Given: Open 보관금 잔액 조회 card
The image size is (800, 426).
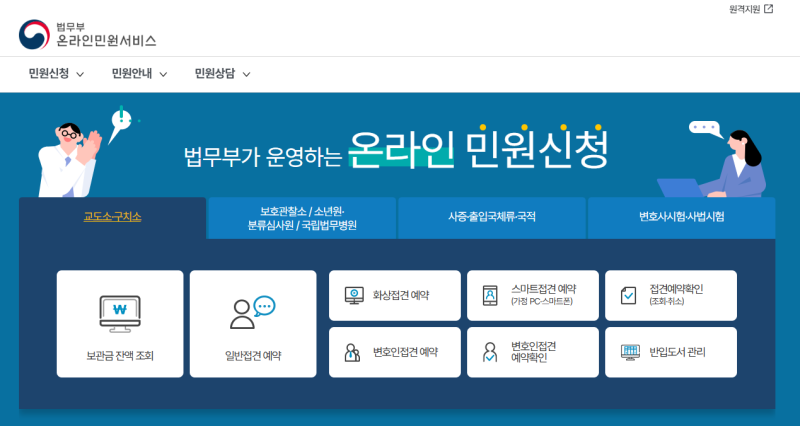Looking at the screenshot, I should tap(120, 324).
